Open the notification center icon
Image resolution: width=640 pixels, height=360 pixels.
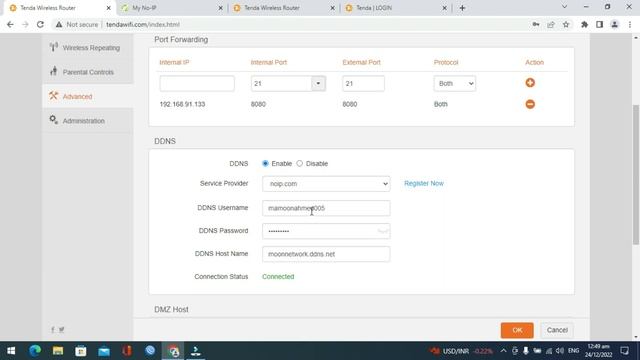624,351
